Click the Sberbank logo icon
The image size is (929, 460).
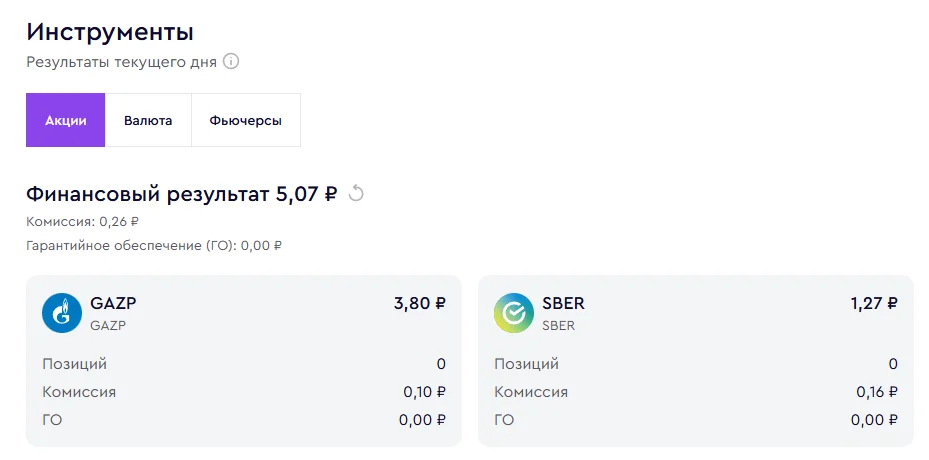pyautogui.click(x=514, y=313)
